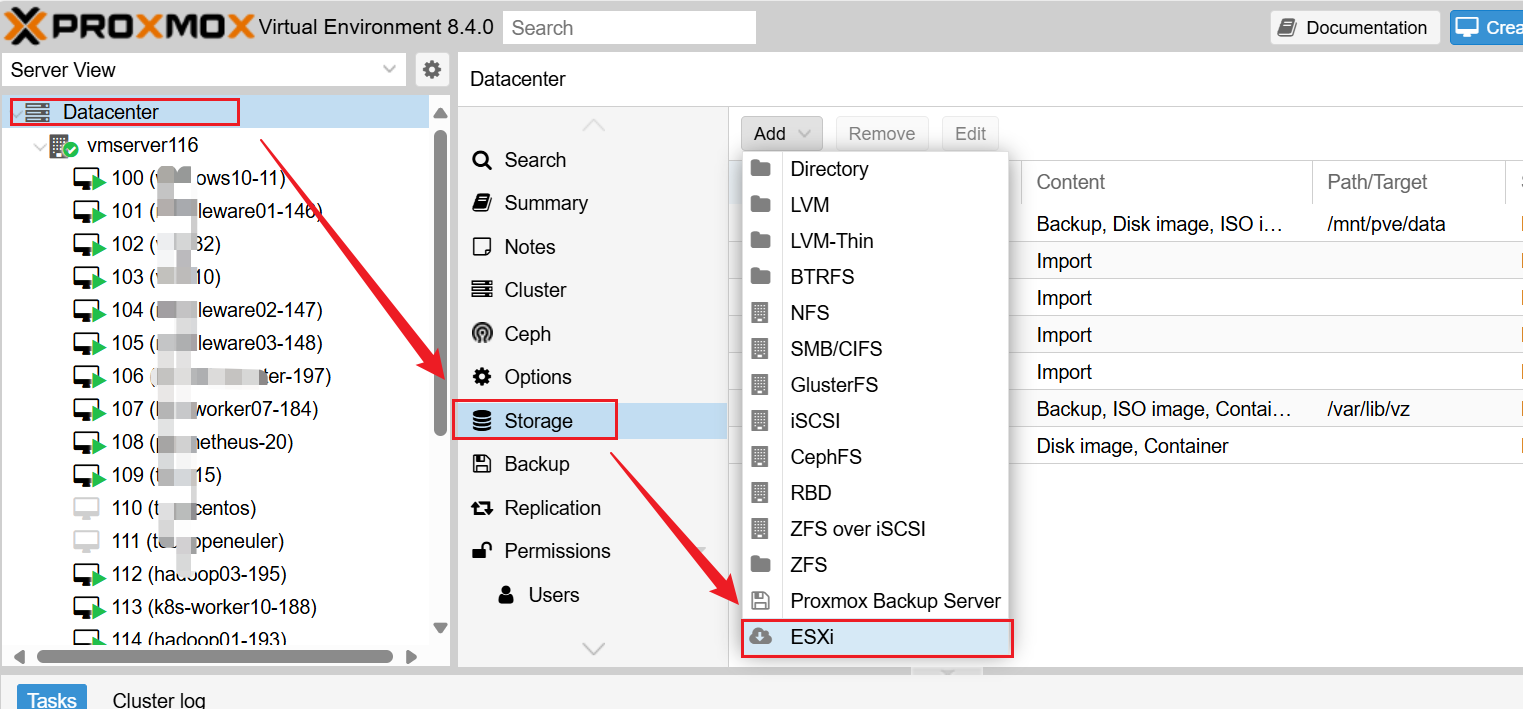Open the Server View gear settings
The image size is (1523, 709).
tap(432, 70)
